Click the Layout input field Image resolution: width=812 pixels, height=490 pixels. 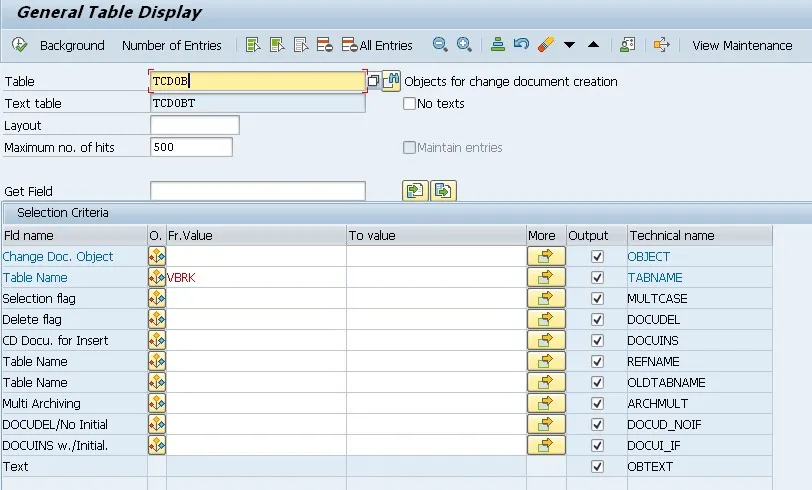(195, 125)
